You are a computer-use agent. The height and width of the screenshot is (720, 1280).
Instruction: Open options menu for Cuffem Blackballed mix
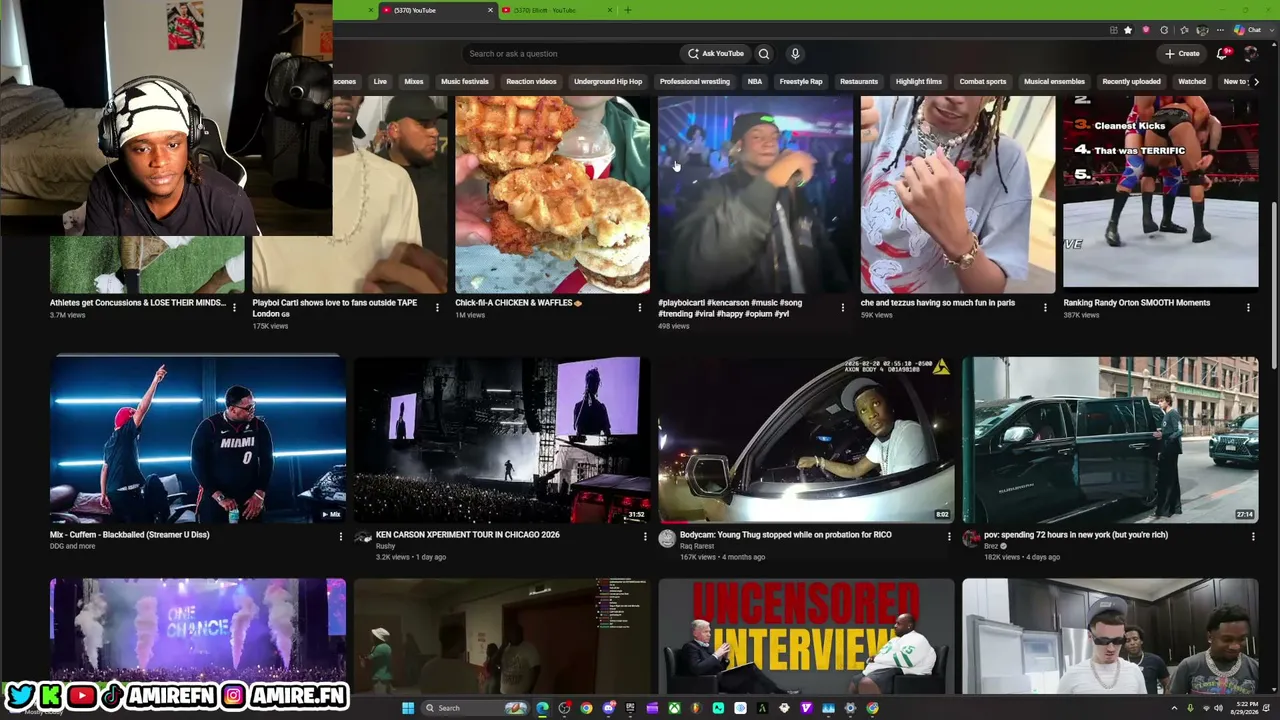(x=340, y=537)
